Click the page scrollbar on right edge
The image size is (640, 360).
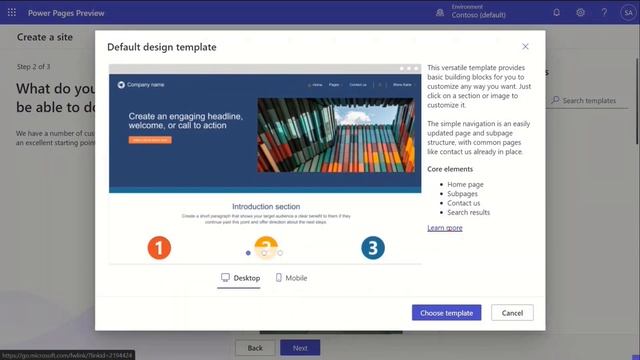637,102
